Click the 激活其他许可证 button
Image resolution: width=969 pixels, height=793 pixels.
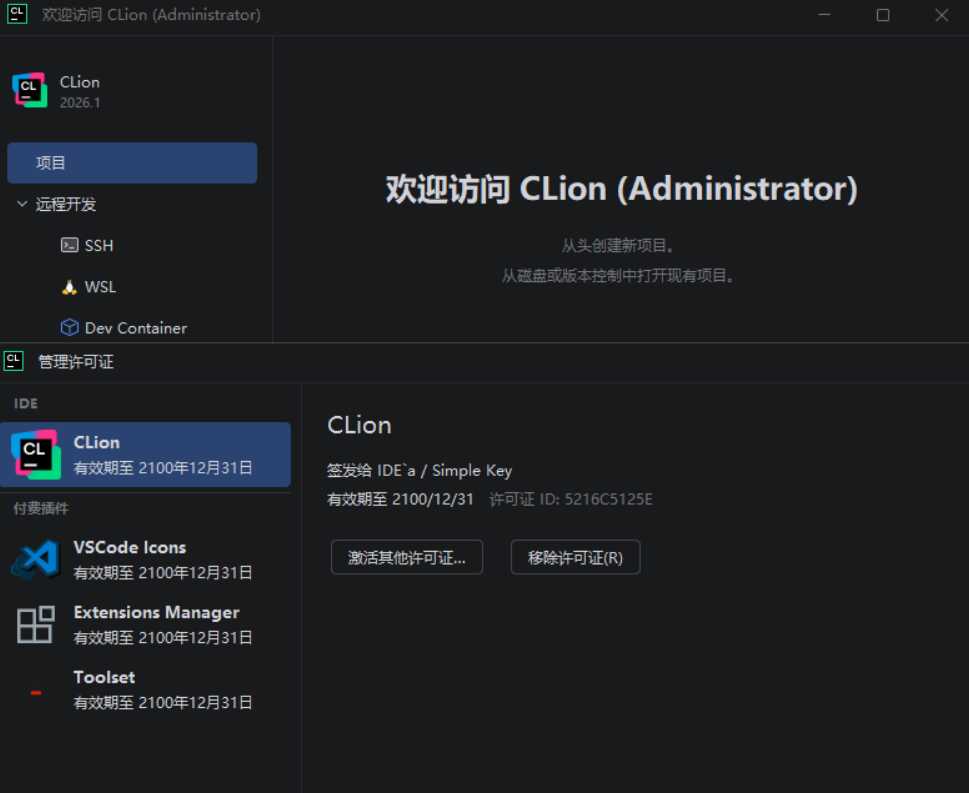406,557
